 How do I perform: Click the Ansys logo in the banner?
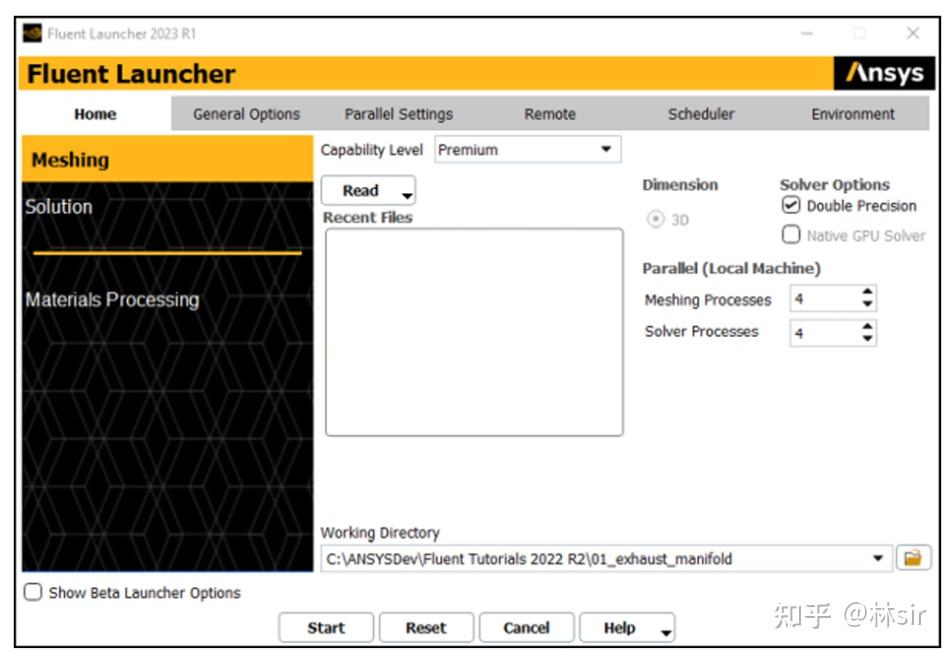[885, 73]
